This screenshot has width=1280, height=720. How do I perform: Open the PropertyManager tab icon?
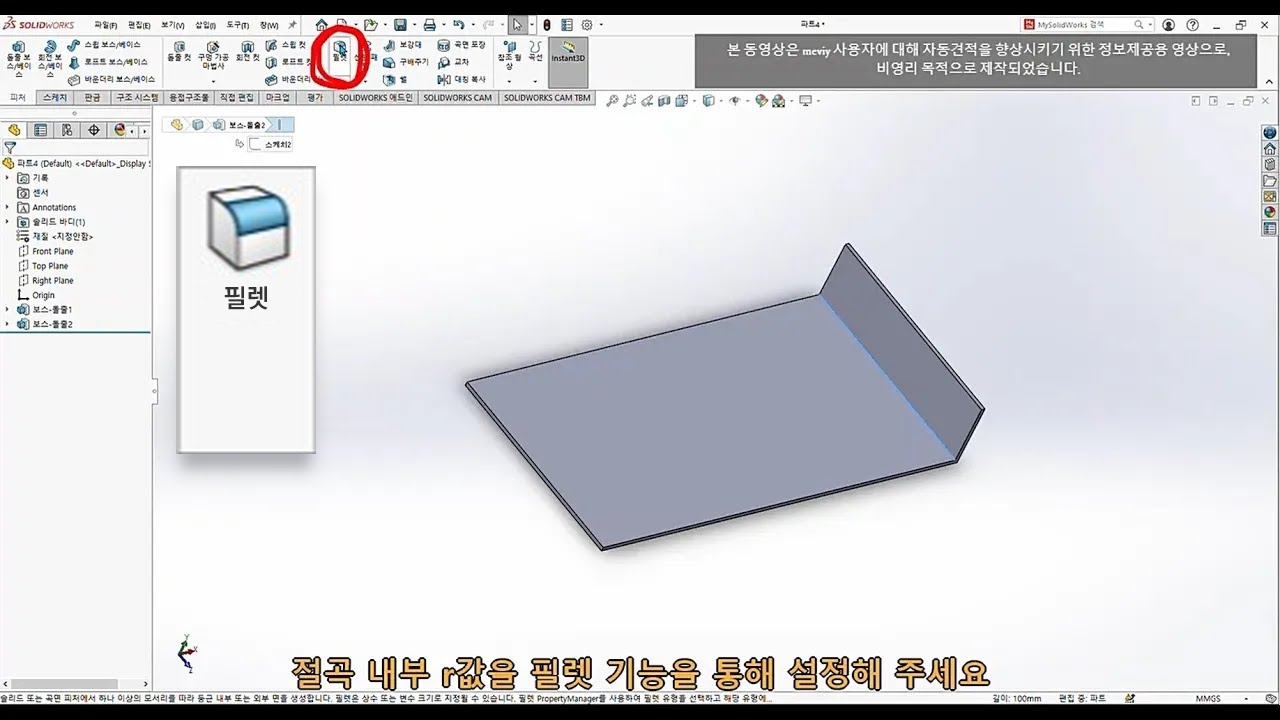(40, 130)
